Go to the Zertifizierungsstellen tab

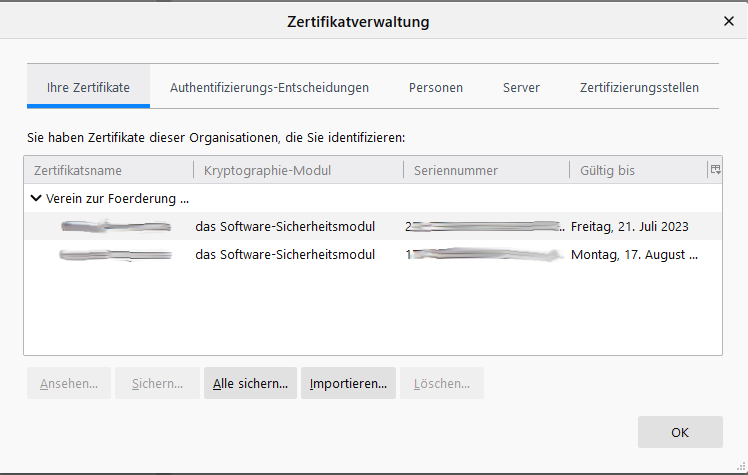click(639, 88)
